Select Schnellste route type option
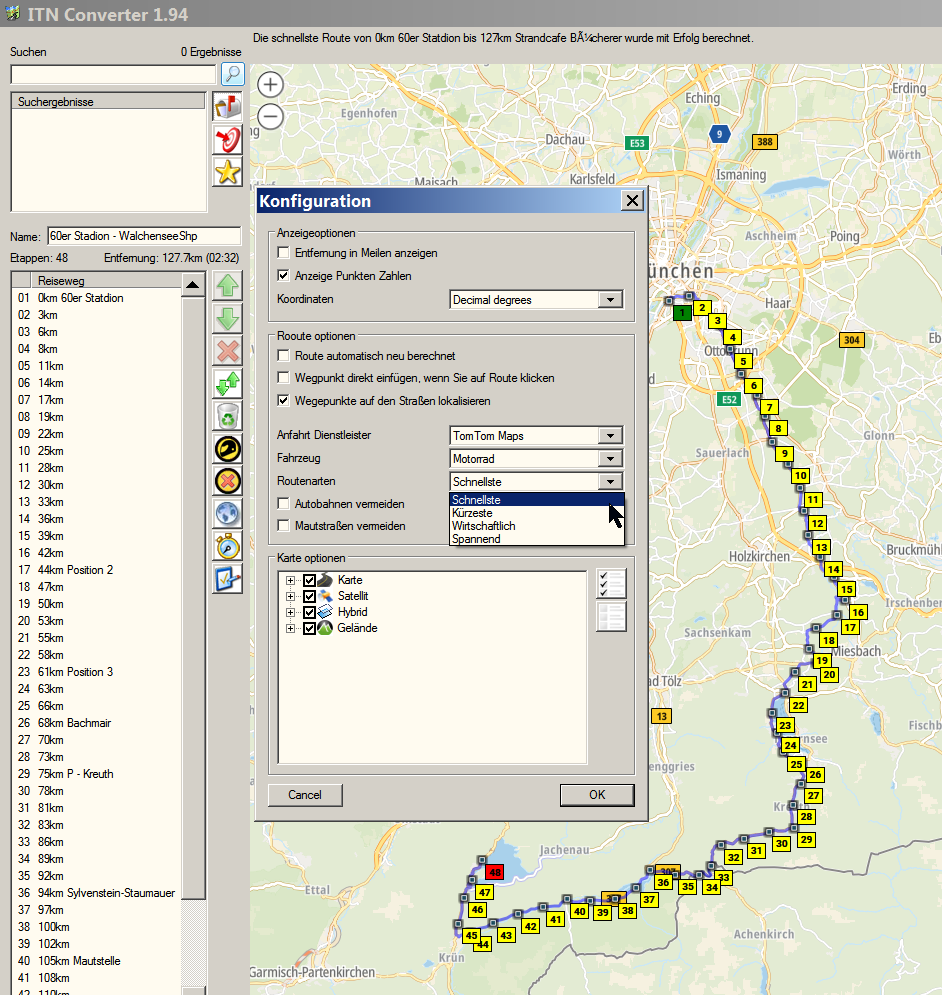This screenshot has width=942, height=995. (536, 499)
